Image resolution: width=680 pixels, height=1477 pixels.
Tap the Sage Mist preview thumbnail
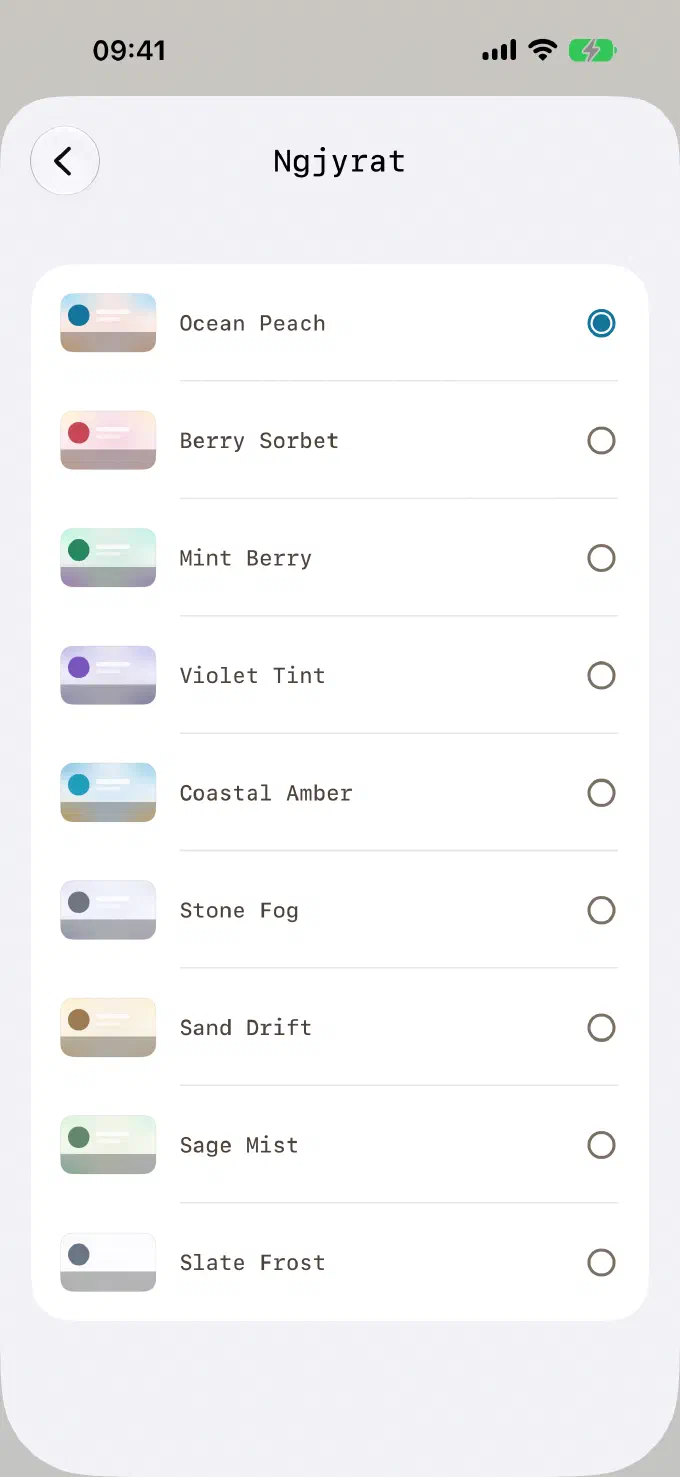click(108, 1145)
